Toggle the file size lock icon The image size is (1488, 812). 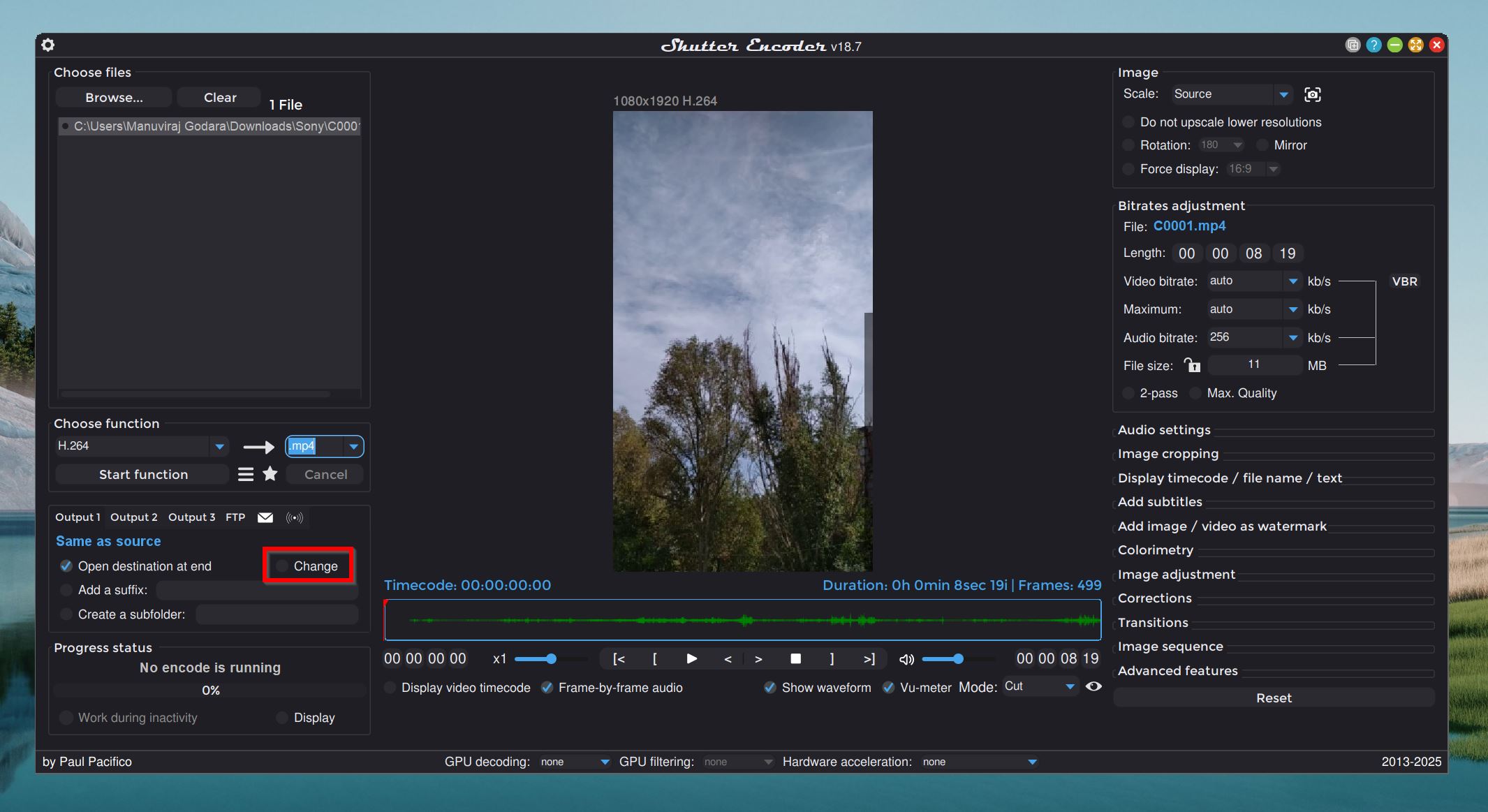(x=1192, y=365)
